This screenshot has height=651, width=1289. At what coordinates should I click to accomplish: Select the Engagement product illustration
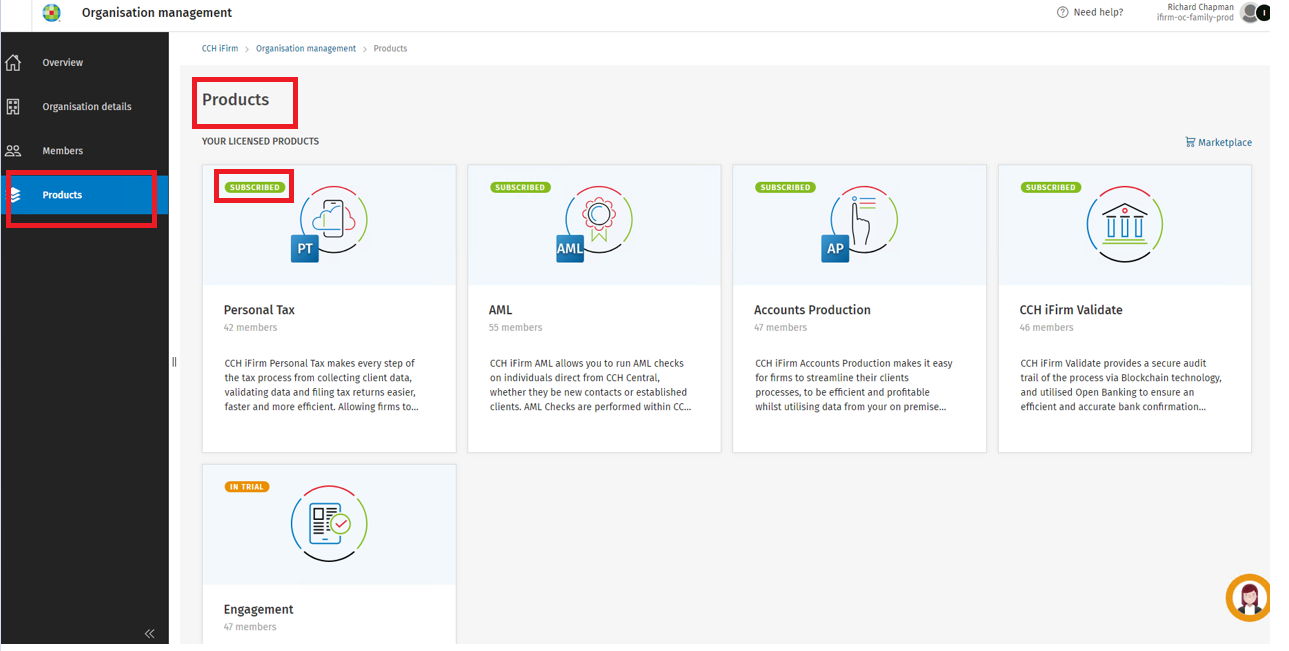coord(330,523)
